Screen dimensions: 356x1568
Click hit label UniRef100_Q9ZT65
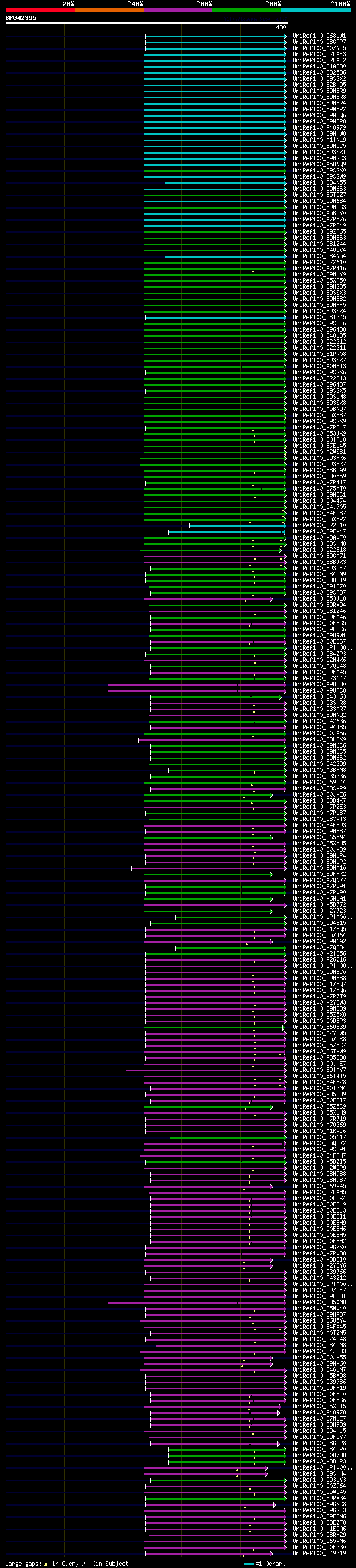click(319, 232)
